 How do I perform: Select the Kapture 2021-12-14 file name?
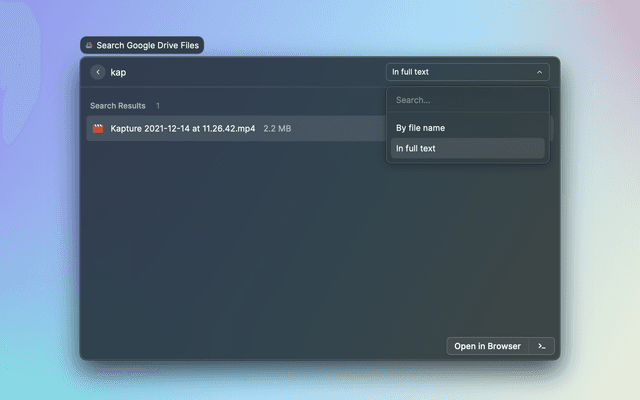tap(183, 129)
